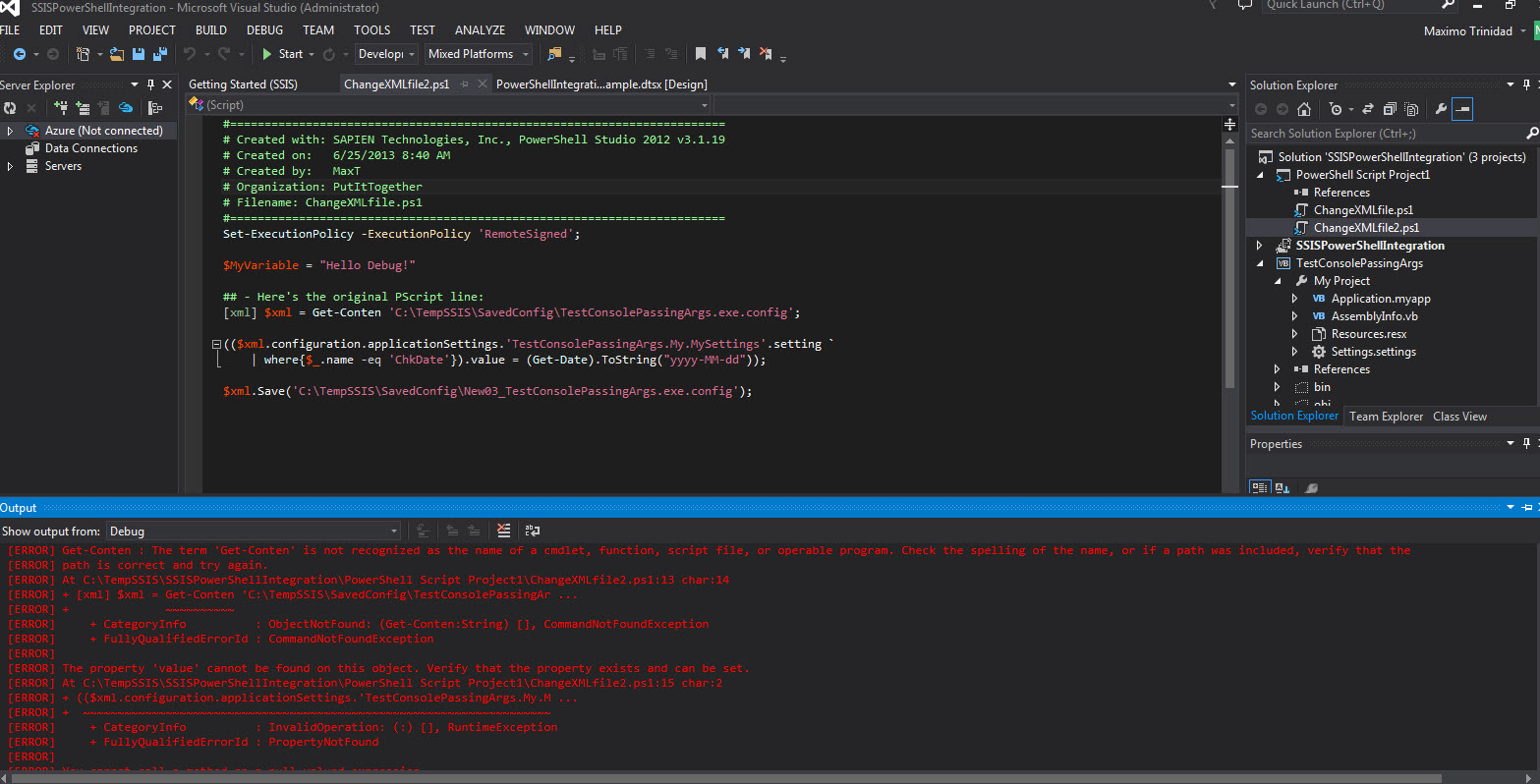Toggle auto-hide pin on Solution Explorer
The height and width of the screenshot is (784, 1540).
pos(1526,84)
